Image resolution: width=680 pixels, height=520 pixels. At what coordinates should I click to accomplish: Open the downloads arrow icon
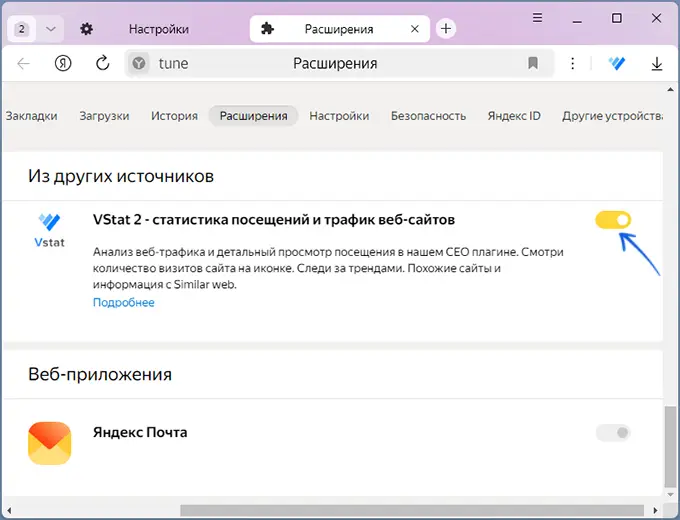[657, 64]
